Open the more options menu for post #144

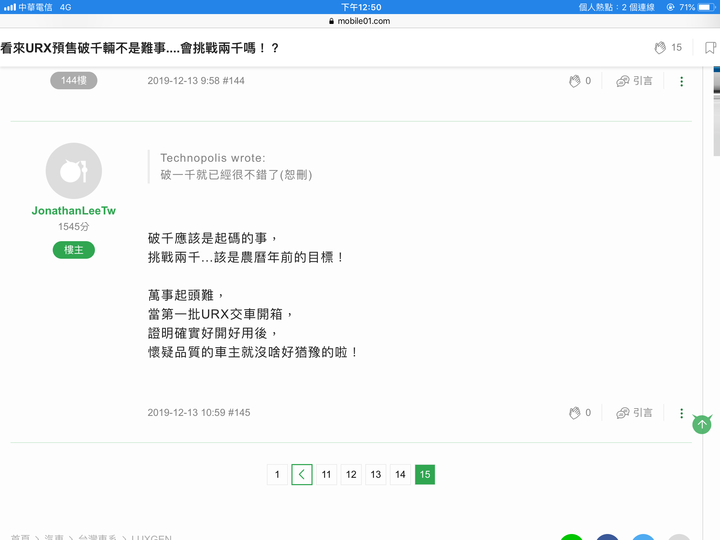[x=681, y=81]
